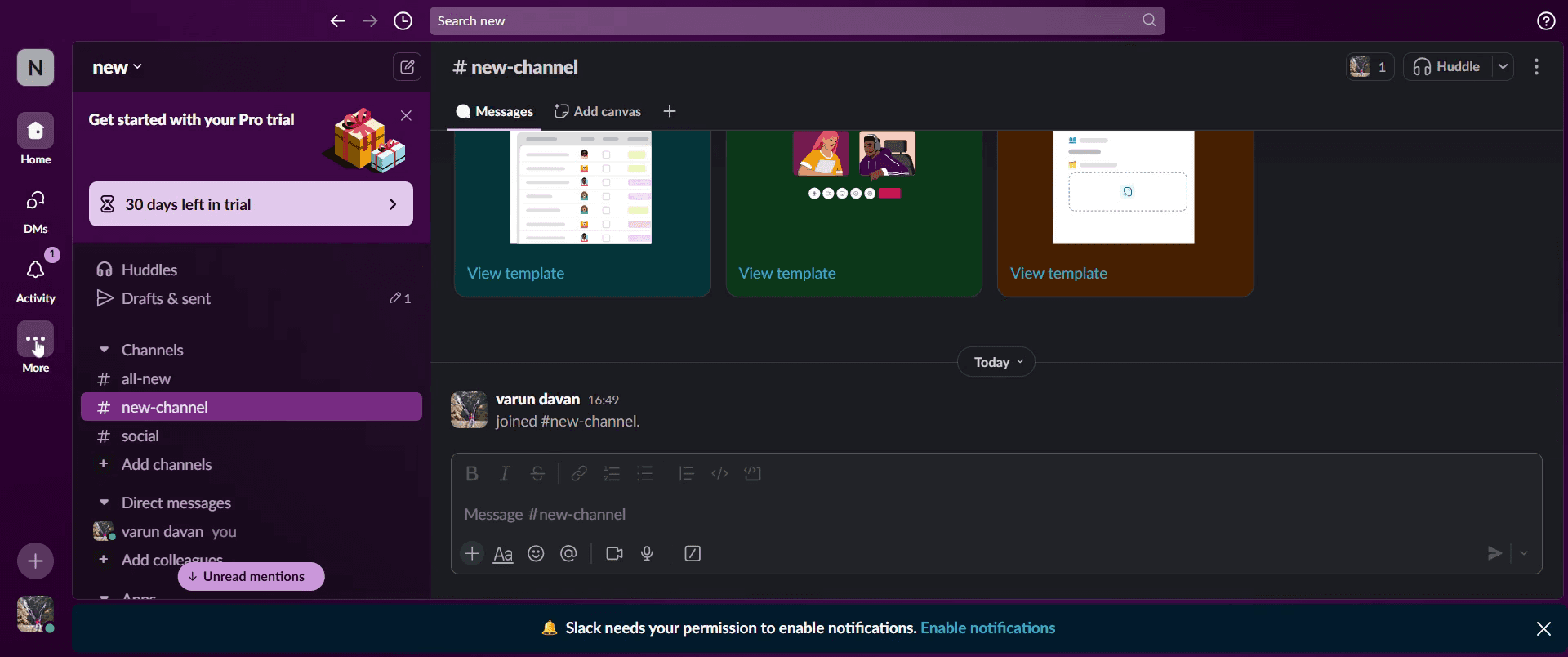Close the notifications permission bar
The width and height of the screenshot is (1568, 657).
coord(1543,628)
